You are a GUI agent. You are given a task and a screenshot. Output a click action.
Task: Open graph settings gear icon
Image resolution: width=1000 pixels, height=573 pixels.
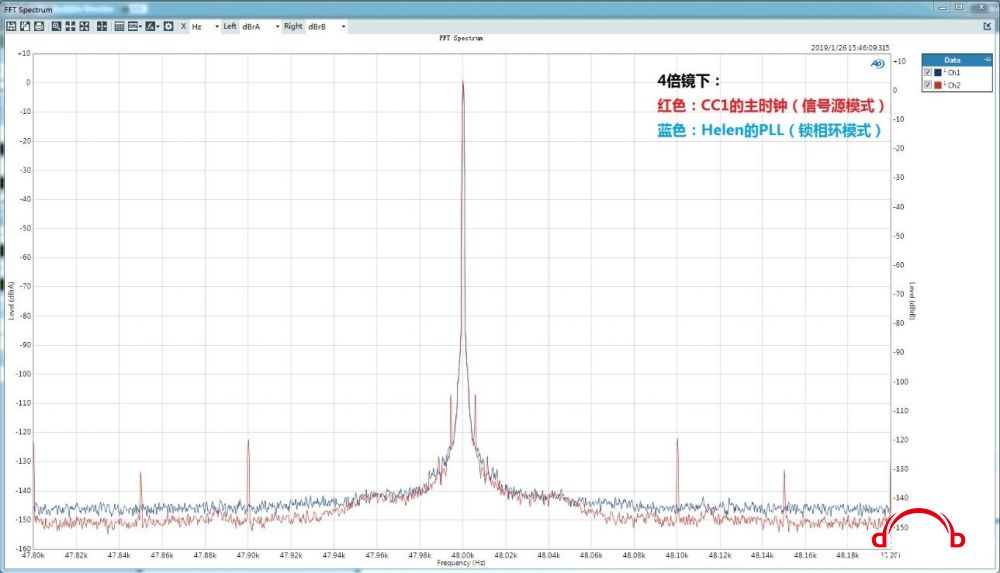pos(168,26)
